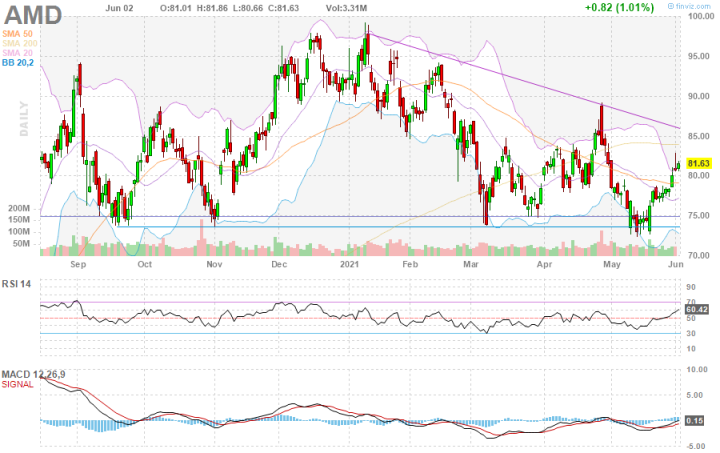Click the 0.15 MACD value tag
This screenshot has width=720, height=453.
tap(694, 420)
